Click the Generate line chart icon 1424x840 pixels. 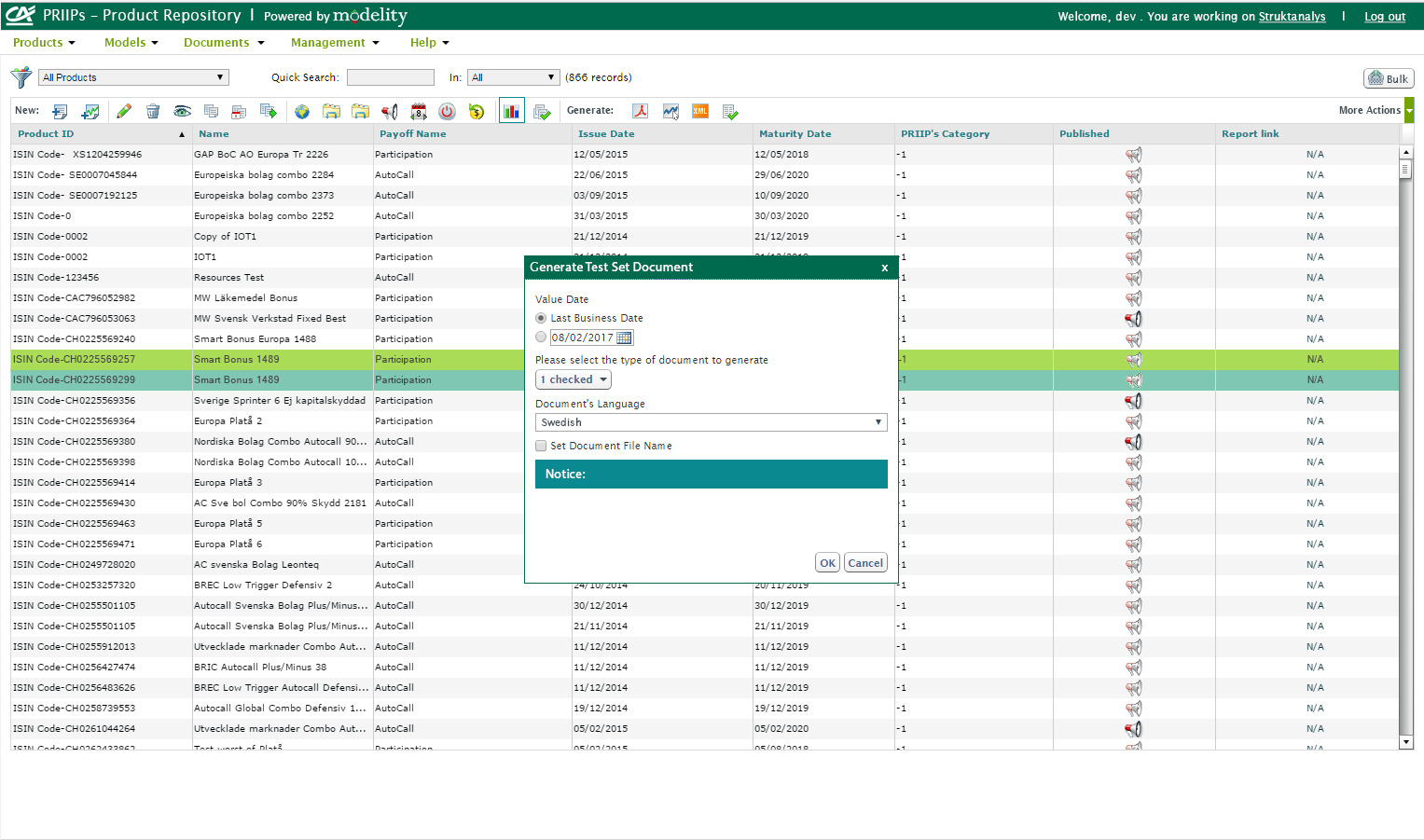671,111
